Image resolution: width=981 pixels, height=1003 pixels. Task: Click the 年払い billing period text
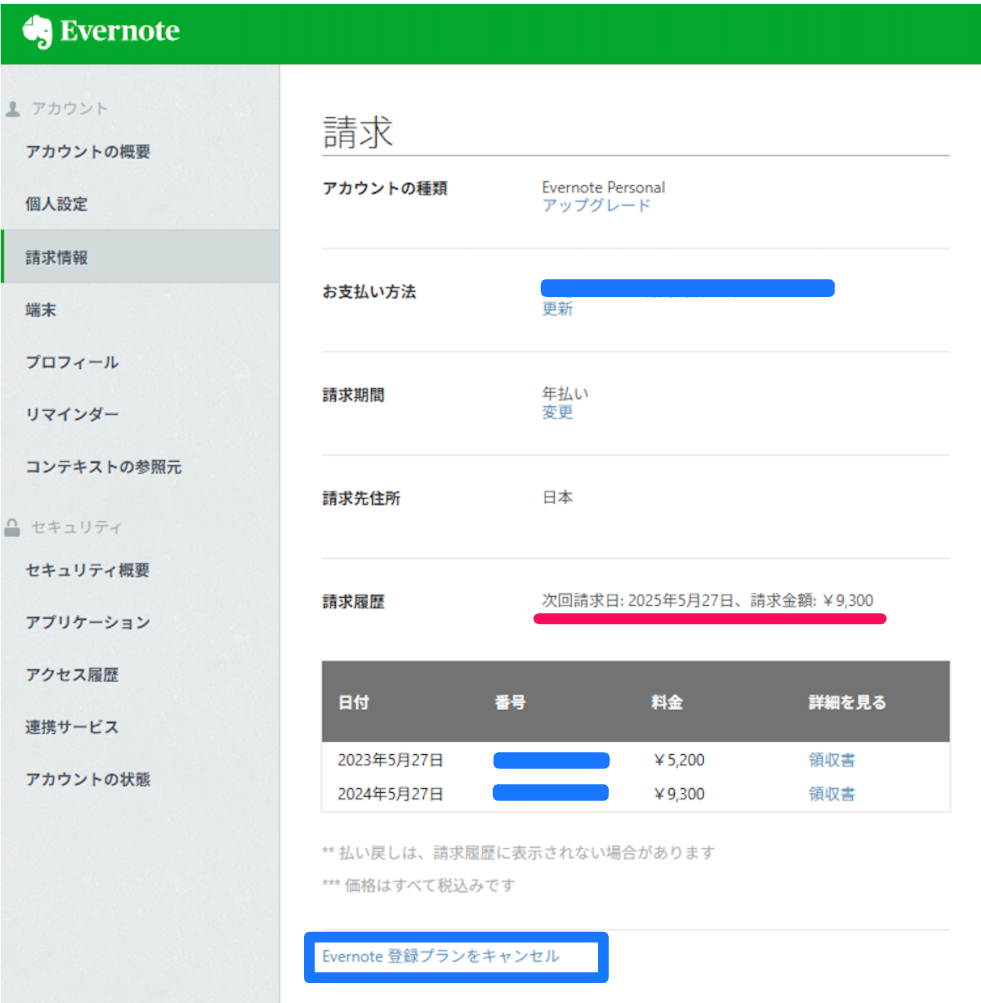[x=565, y=393]
